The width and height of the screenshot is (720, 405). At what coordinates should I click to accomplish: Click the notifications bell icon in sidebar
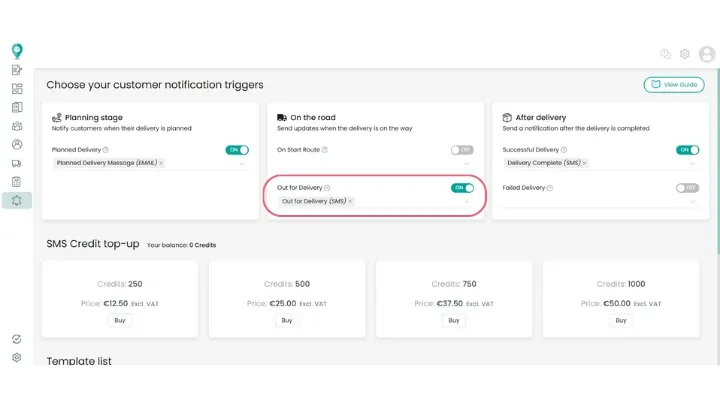pyautogui.click(x=17, y=200)
